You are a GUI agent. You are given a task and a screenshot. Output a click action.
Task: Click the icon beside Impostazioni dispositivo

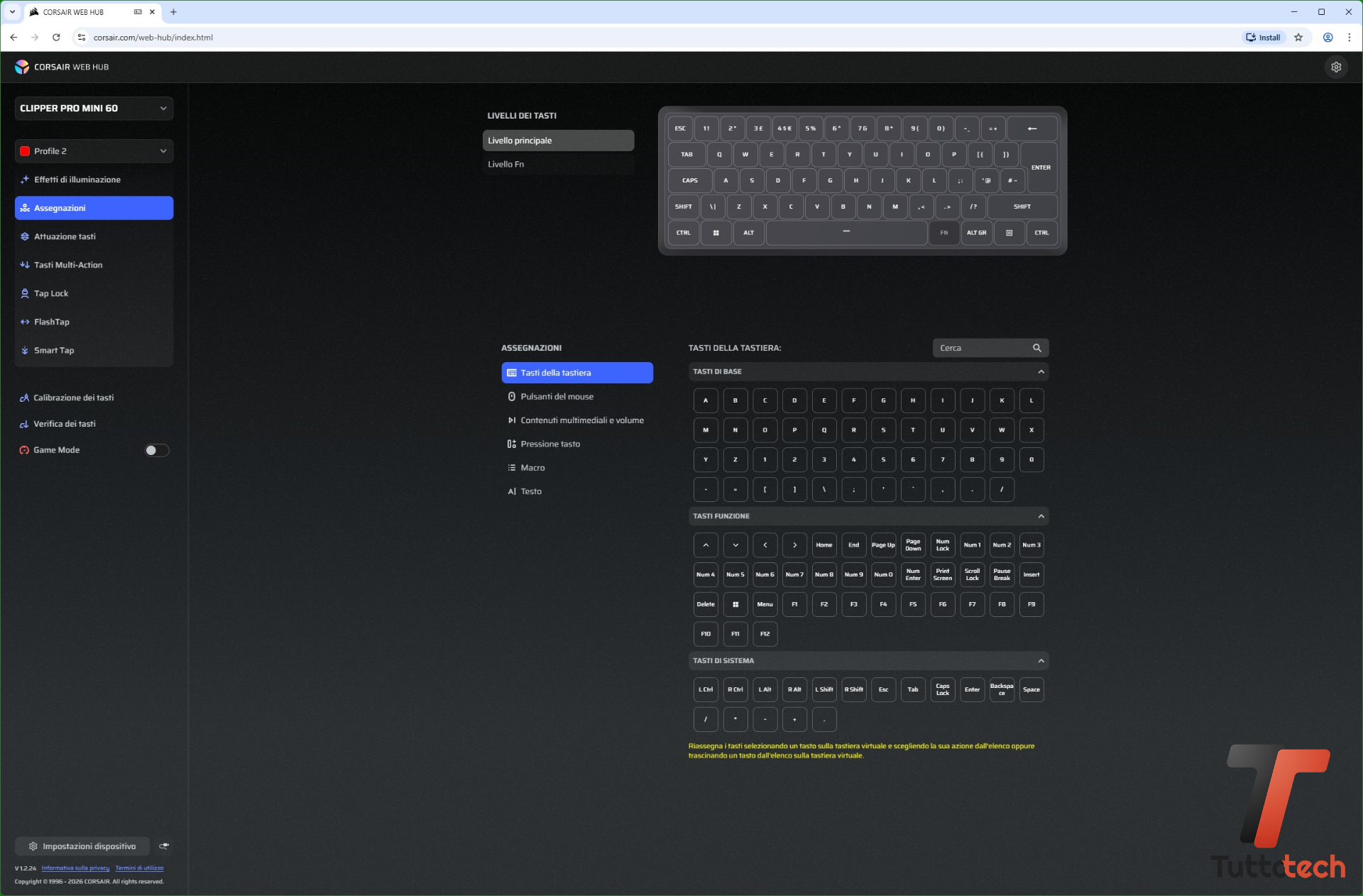pyautogui.click(x=164, y=846)
